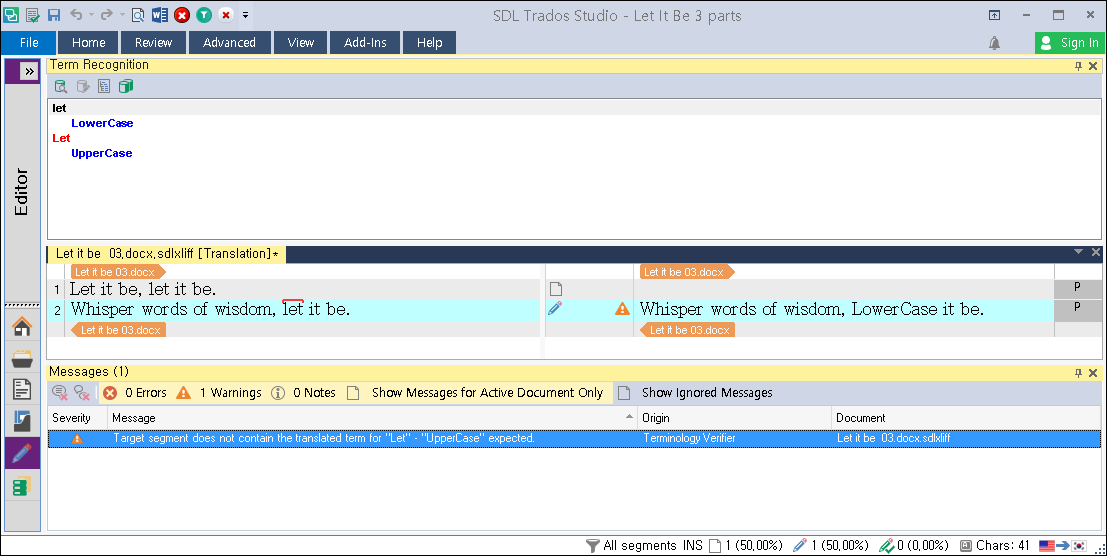Open the Translation Memories view in sidebar

pos(22,485)
